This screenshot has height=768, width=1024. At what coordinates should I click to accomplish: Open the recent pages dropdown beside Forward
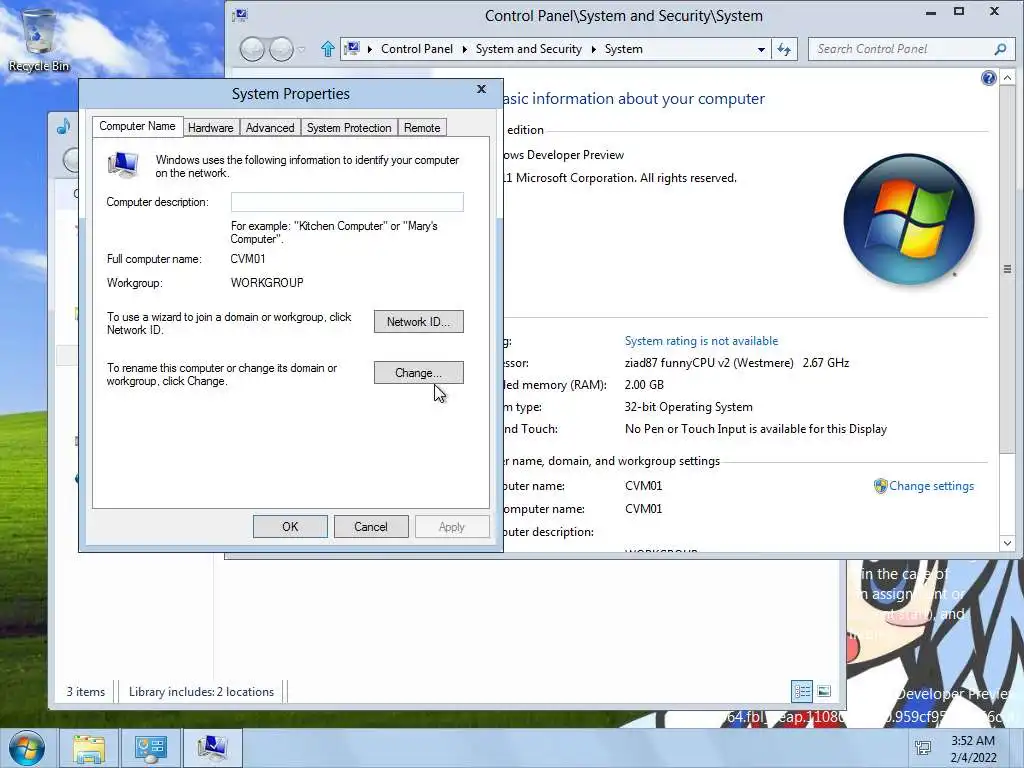301,49
